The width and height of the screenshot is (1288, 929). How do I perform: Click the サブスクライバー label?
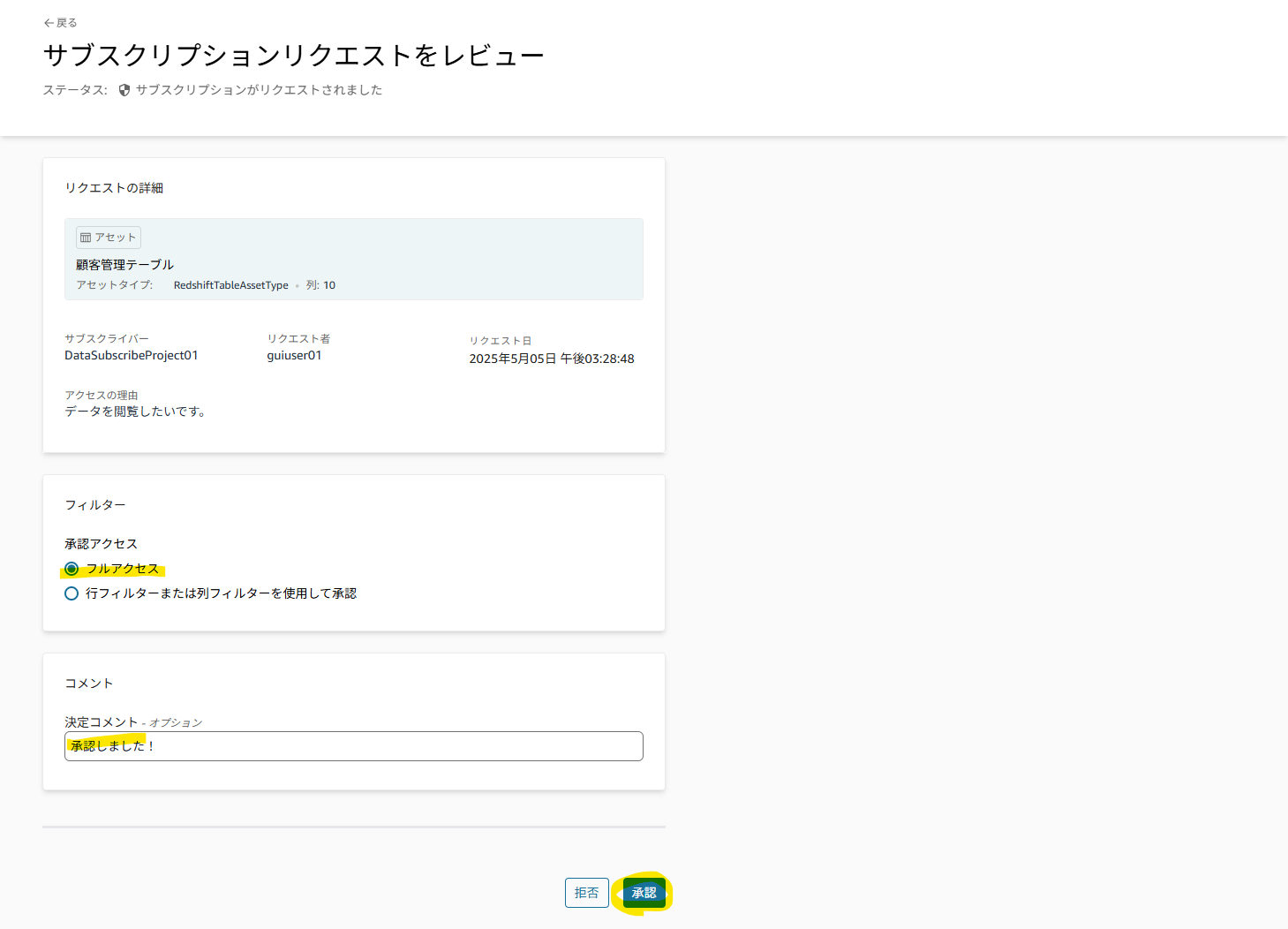pos(107,339)
